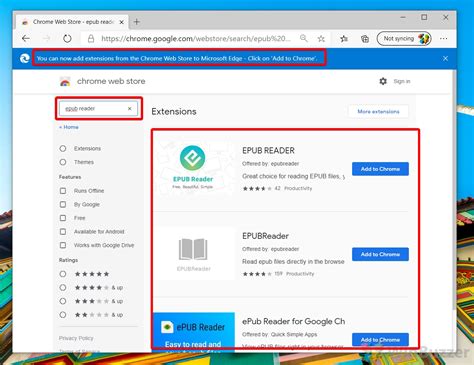
Task: Select three stars & up rating filter
Action: point(63,301)
